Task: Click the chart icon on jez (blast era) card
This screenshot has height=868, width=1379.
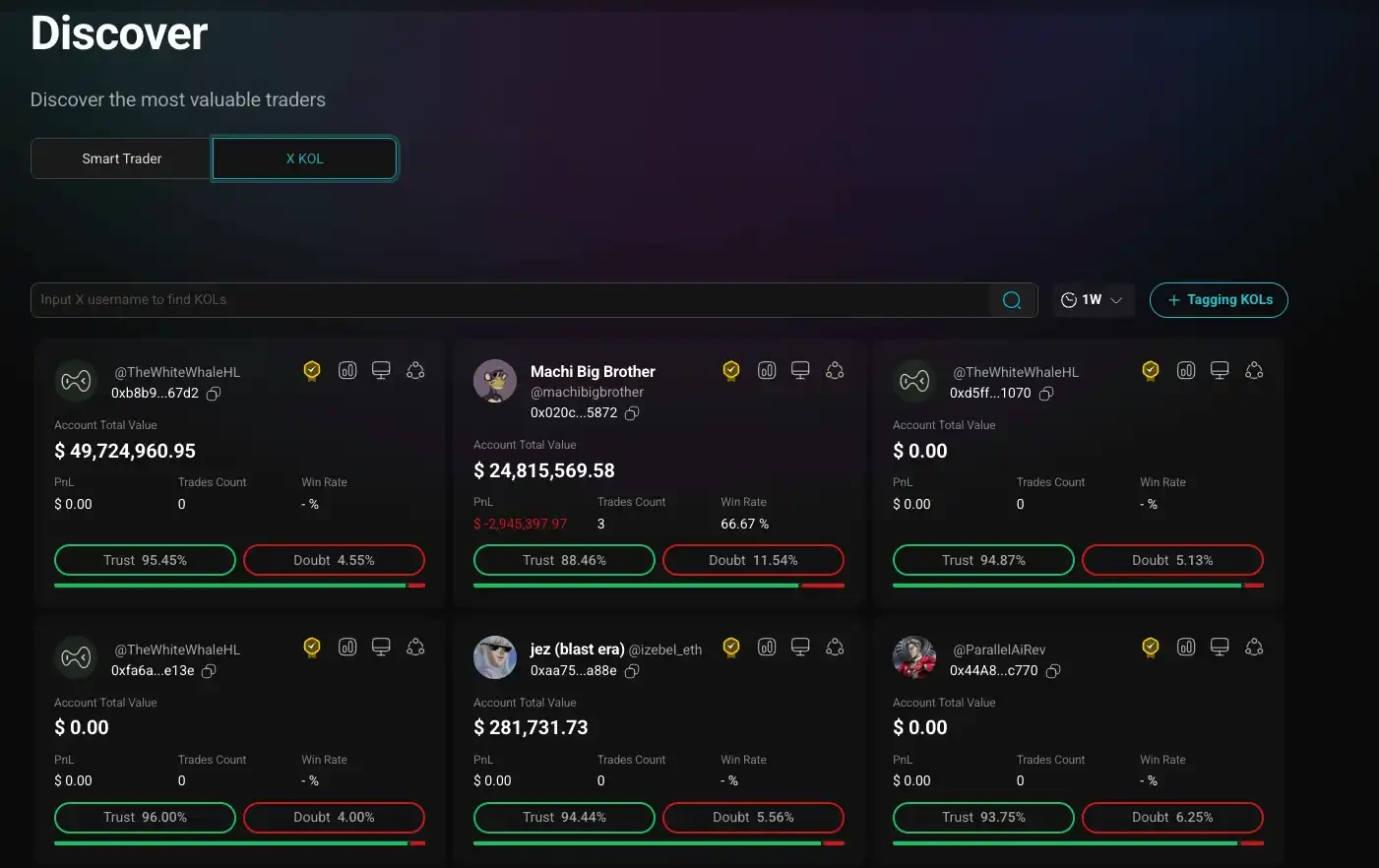Action: (767, 648)
